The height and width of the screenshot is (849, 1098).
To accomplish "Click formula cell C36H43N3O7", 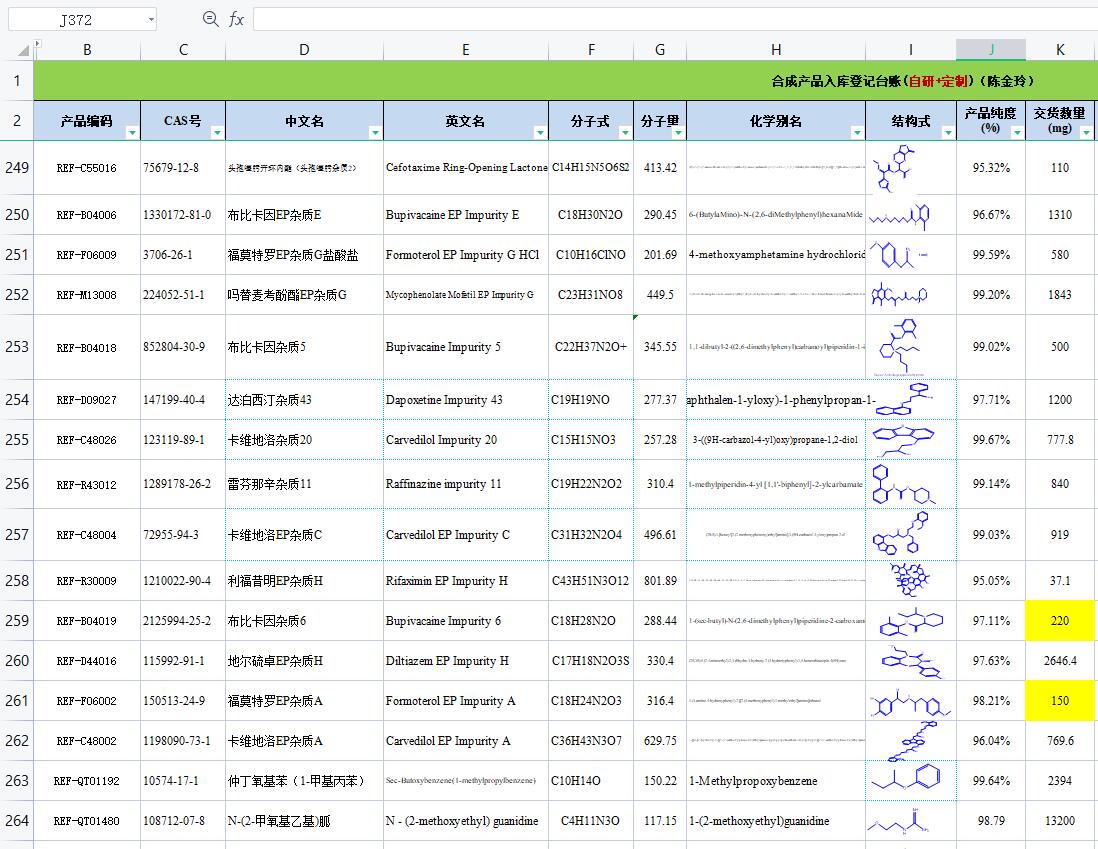I will 591,740.
